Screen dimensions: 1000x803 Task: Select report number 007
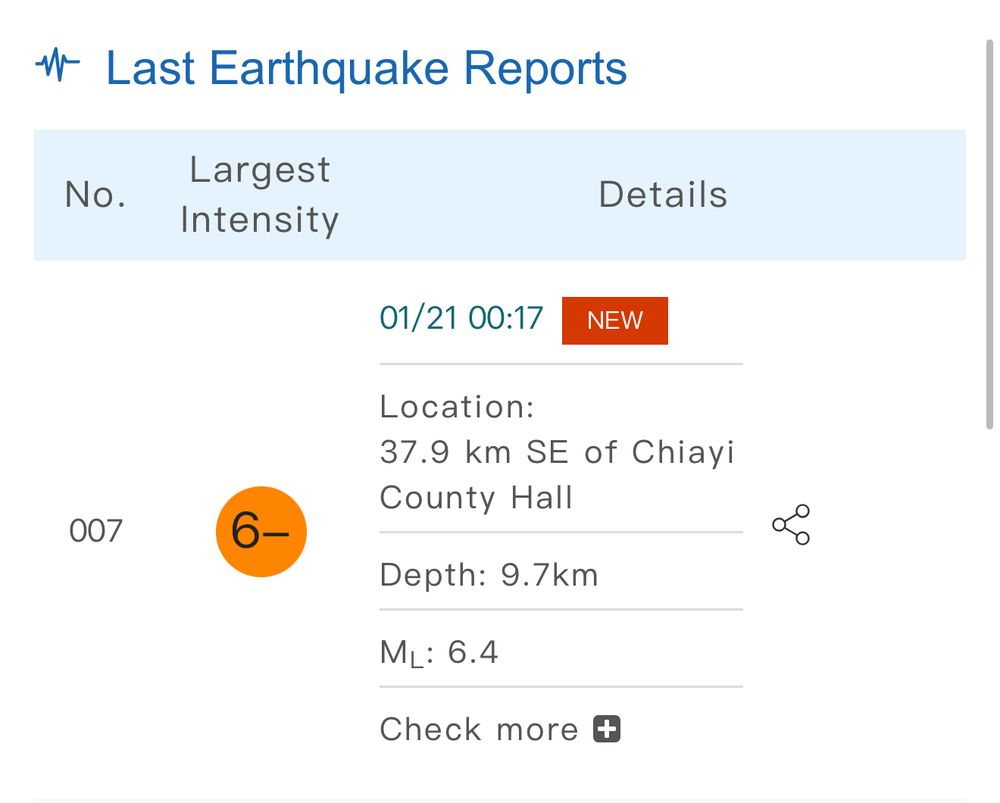pos(96,531)
